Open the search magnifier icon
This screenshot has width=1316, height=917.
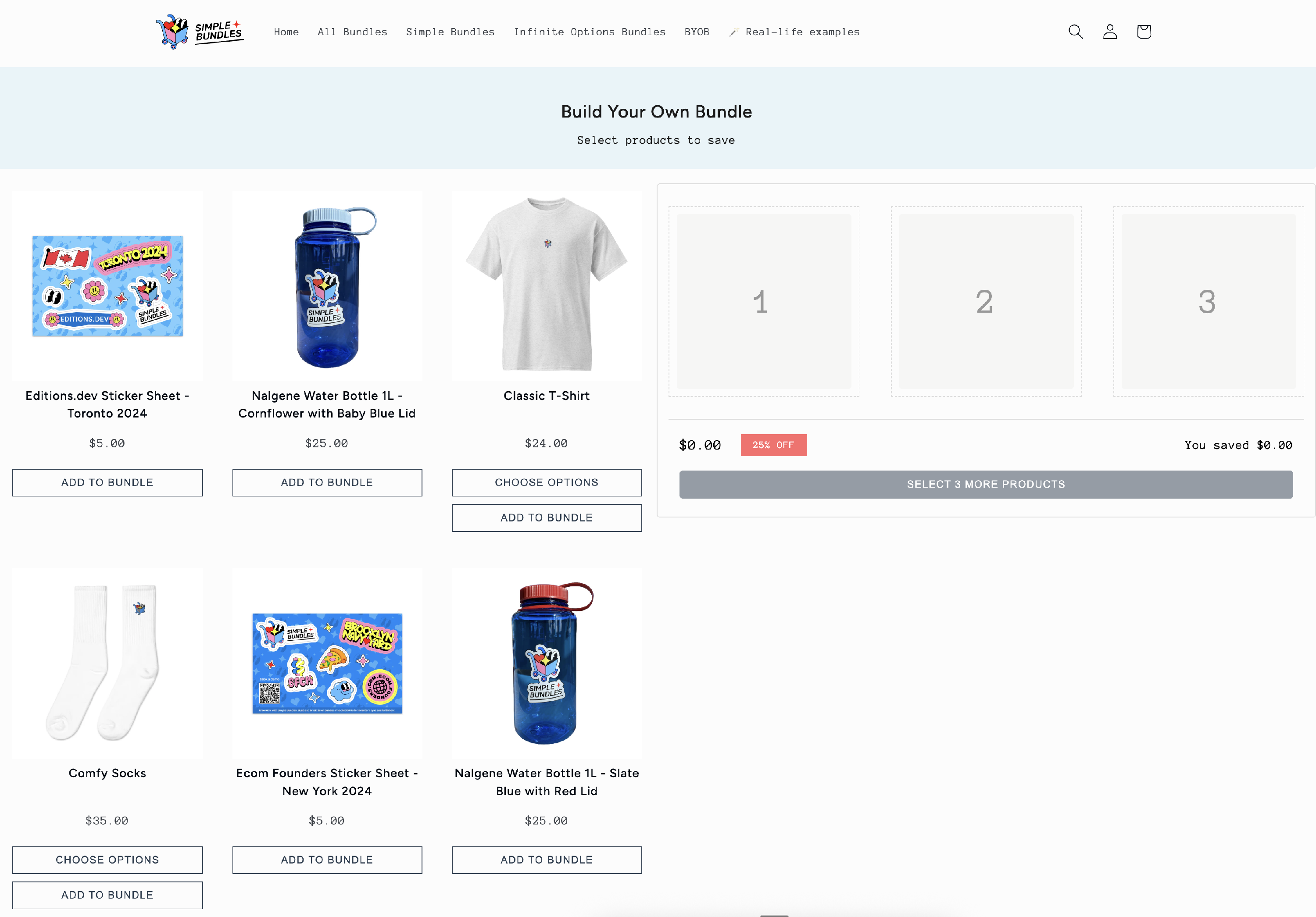pyautogui.click(x=1076, y=32)
